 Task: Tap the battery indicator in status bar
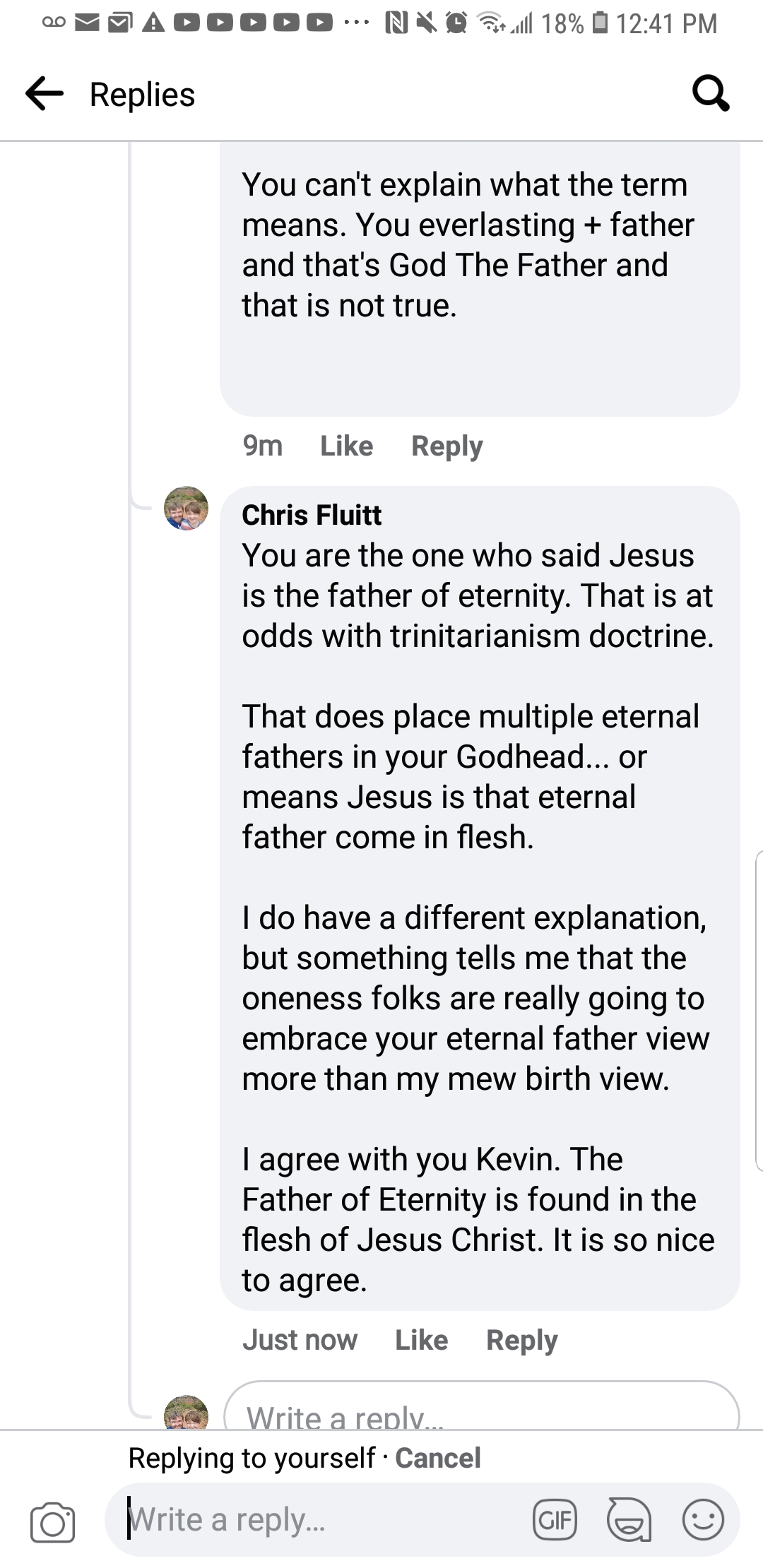[599, 23]
